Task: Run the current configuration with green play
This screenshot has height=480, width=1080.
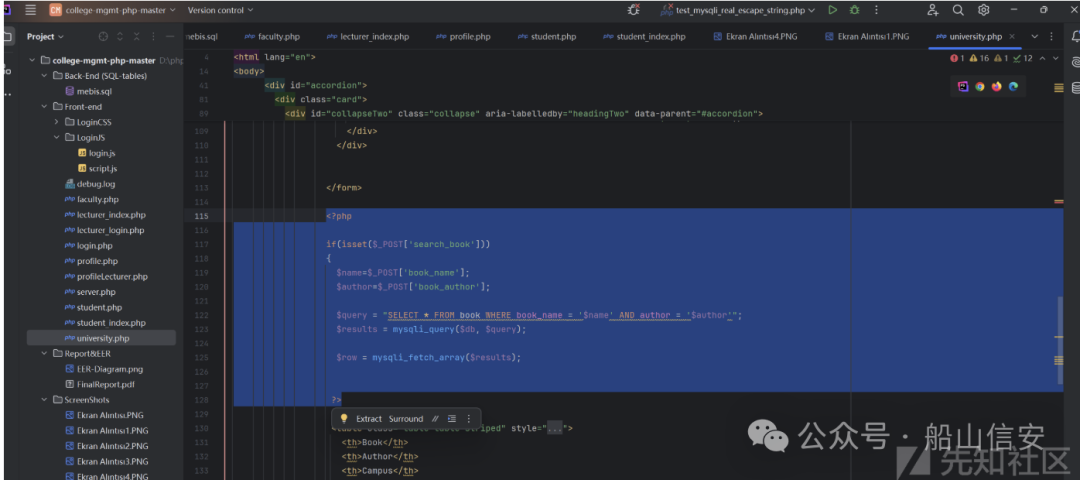Action: 833,10
